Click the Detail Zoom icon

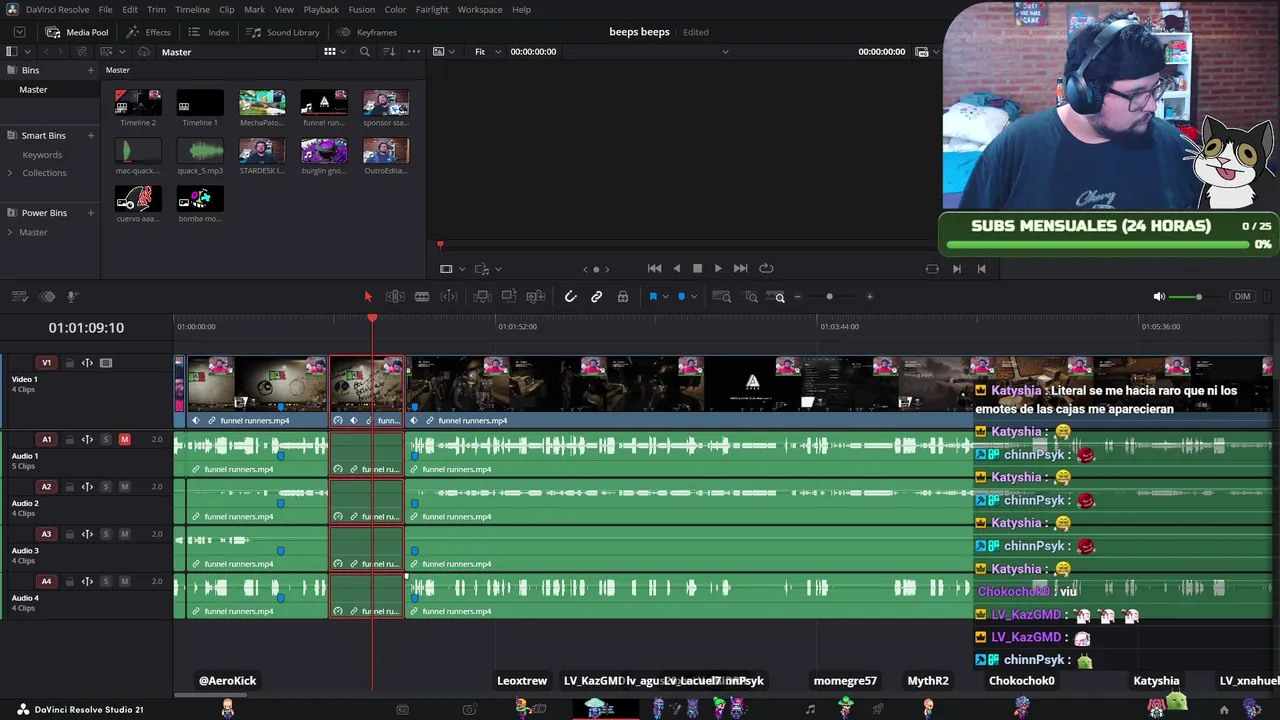click(x=751, y=297)
